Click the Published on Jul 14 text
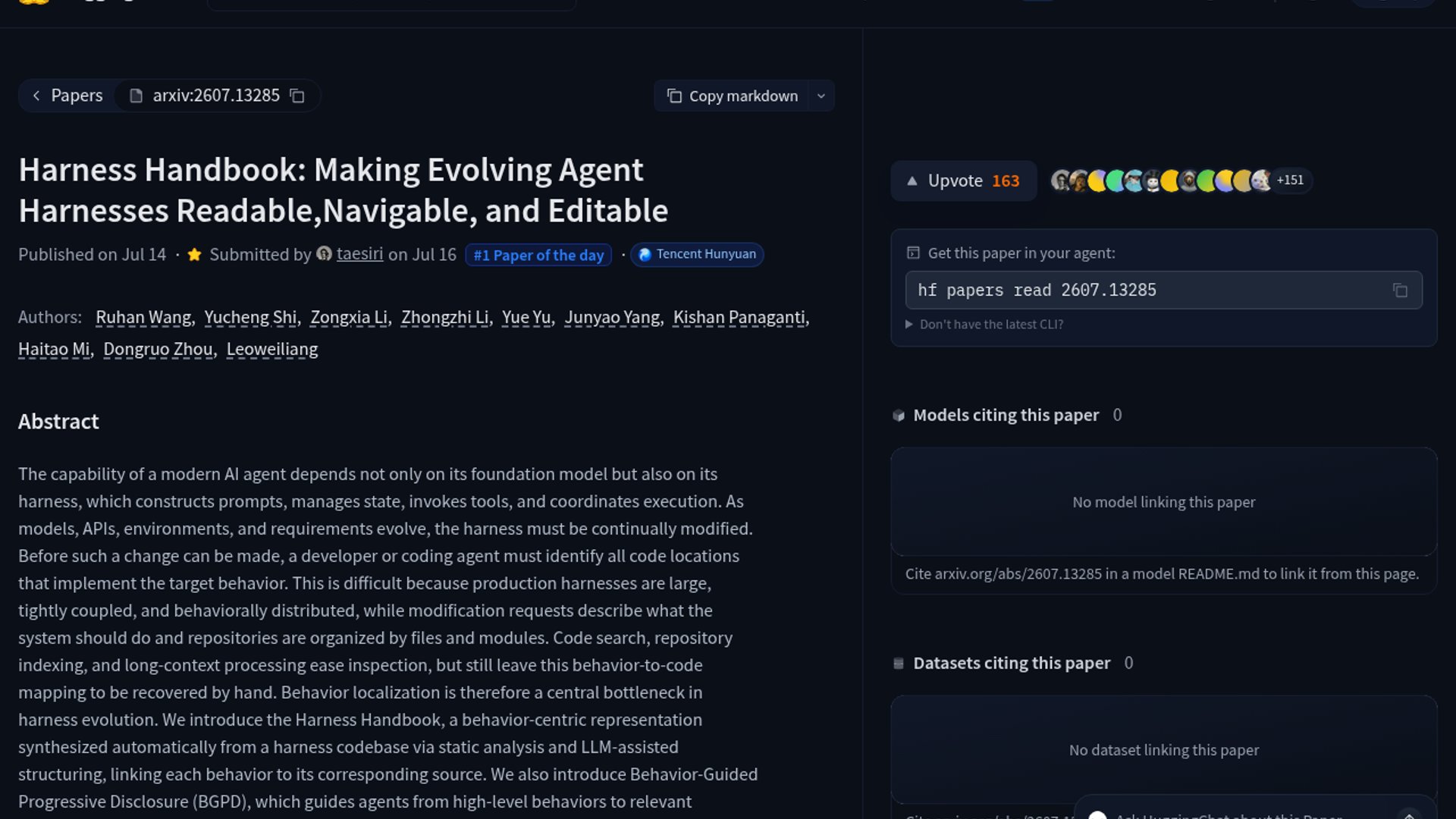The height and width of the screenshot is (819, 1456). pyautogui.click(x=92, y=254)
